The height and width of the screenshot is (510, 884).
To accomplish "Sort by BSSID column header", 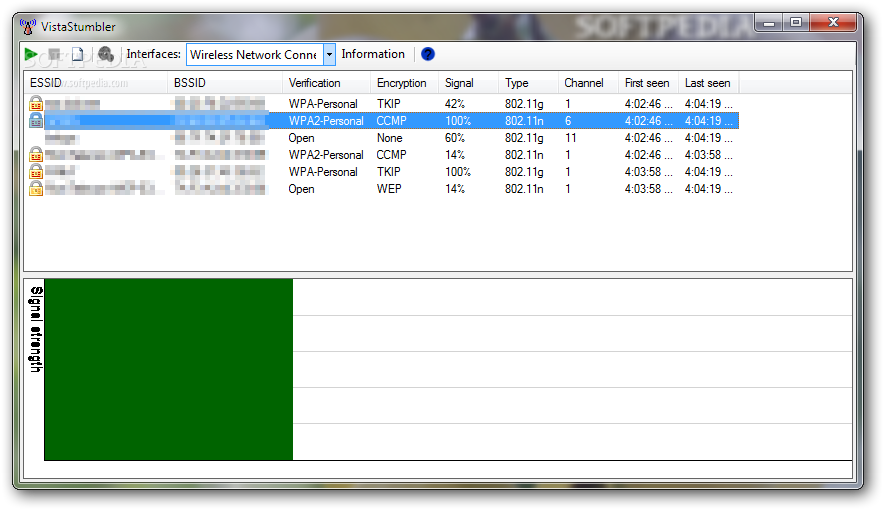I will click(225, 83).
